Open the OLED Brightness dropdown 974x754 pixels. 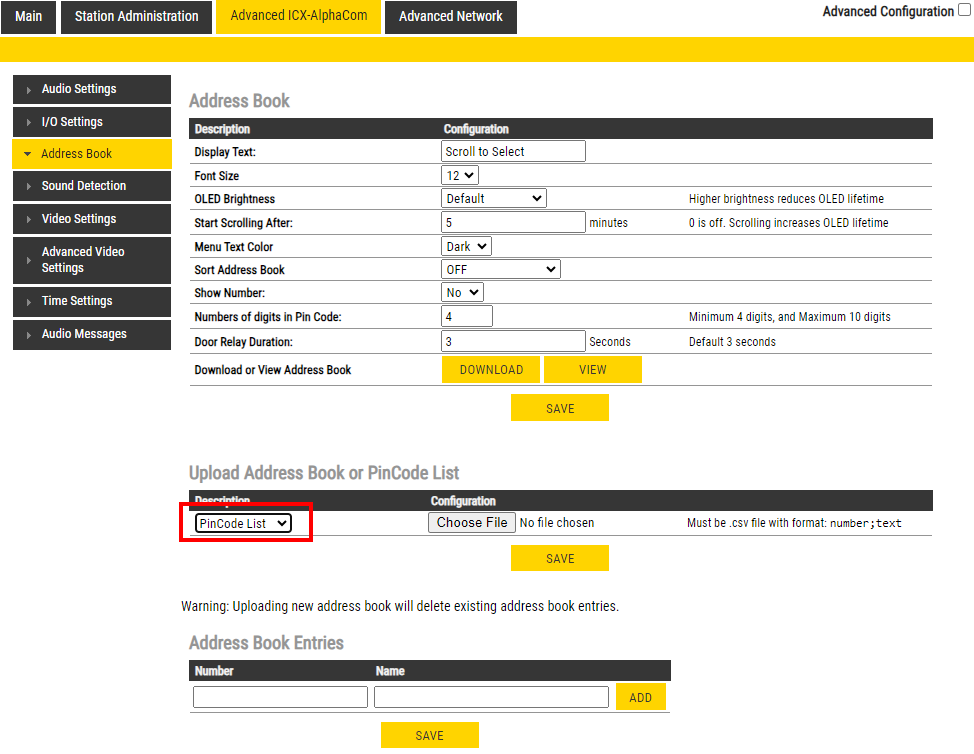point(494,199)
